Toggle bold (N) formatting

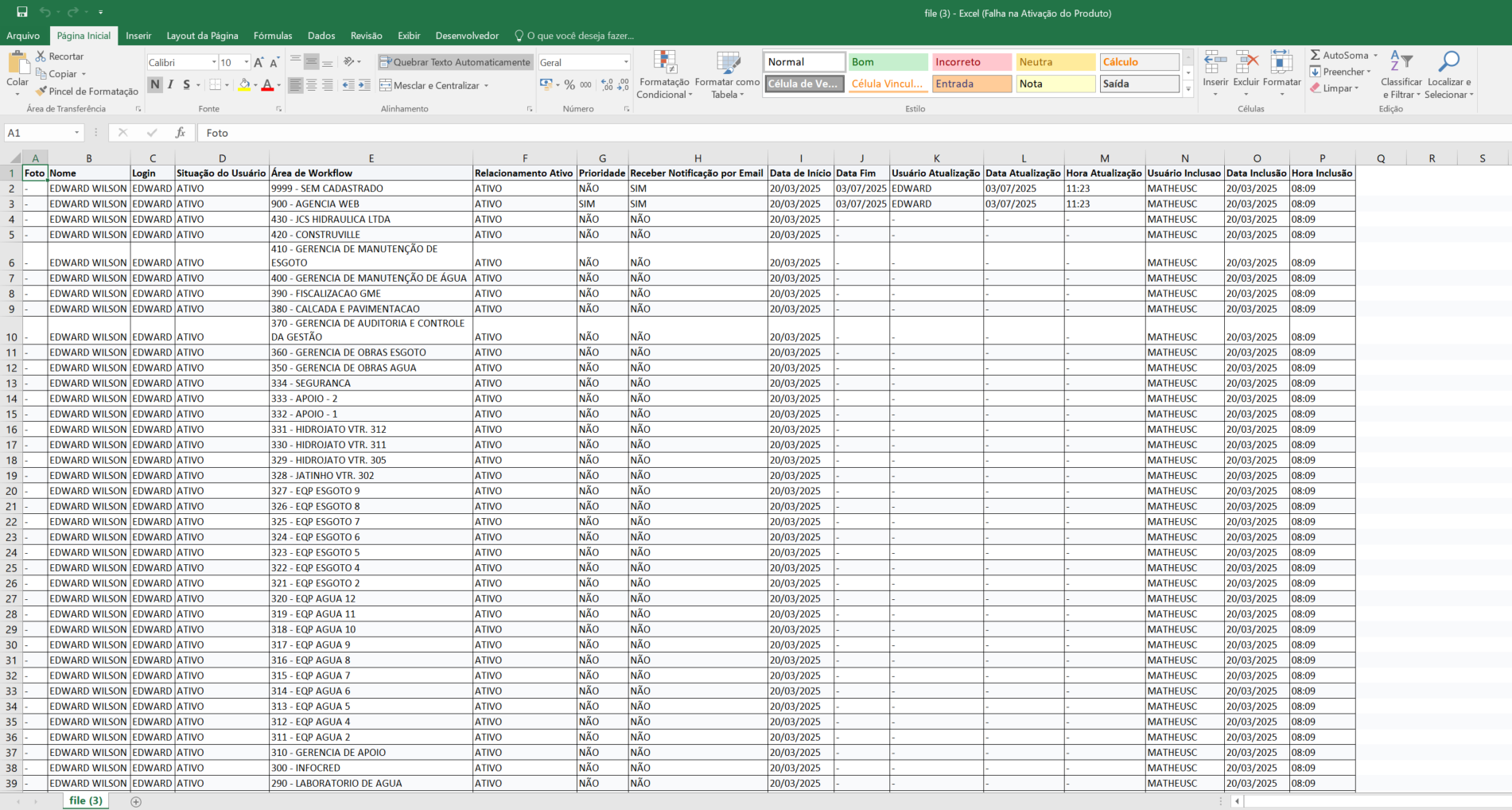click(x=155, y=85)
